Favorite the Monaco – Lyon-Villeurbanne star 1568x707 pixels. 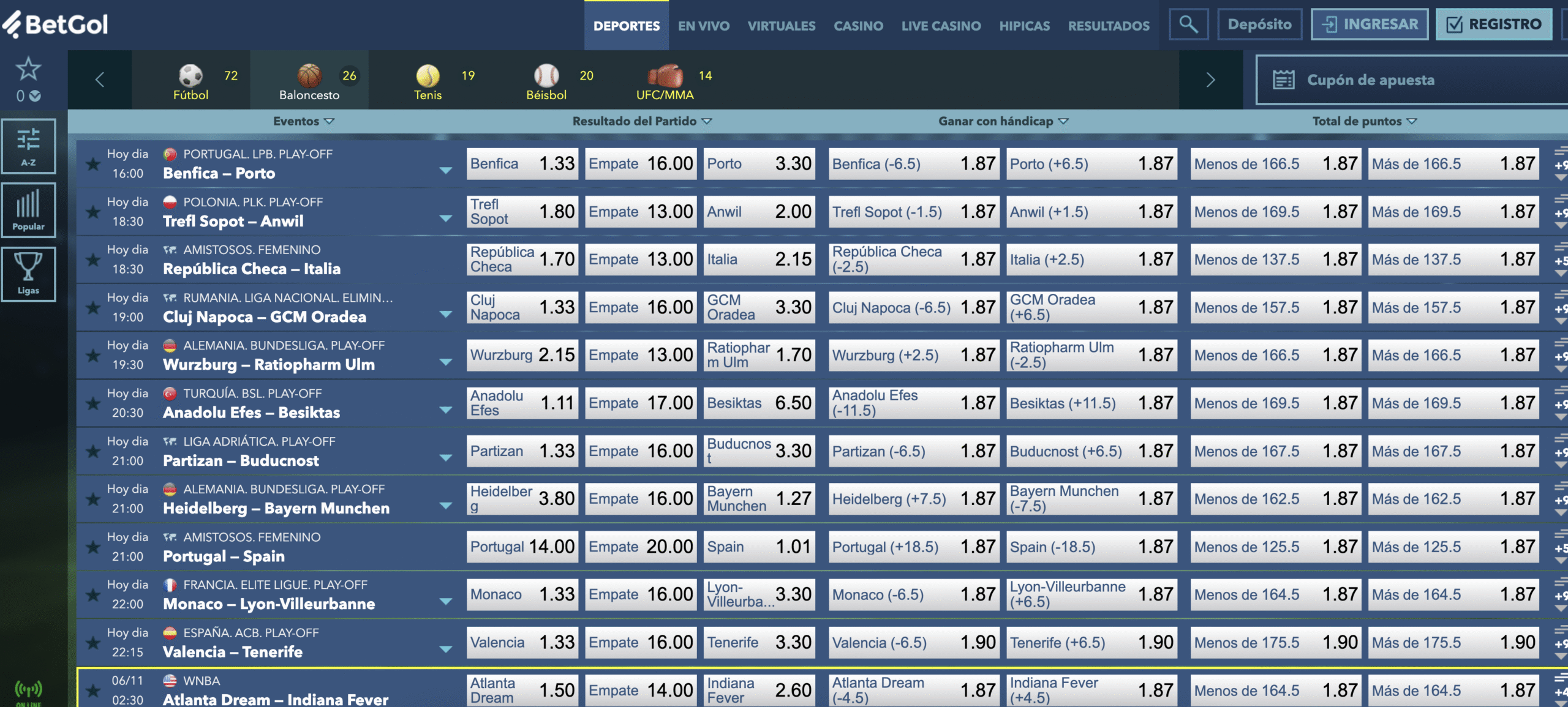click(x=93, y=594)
